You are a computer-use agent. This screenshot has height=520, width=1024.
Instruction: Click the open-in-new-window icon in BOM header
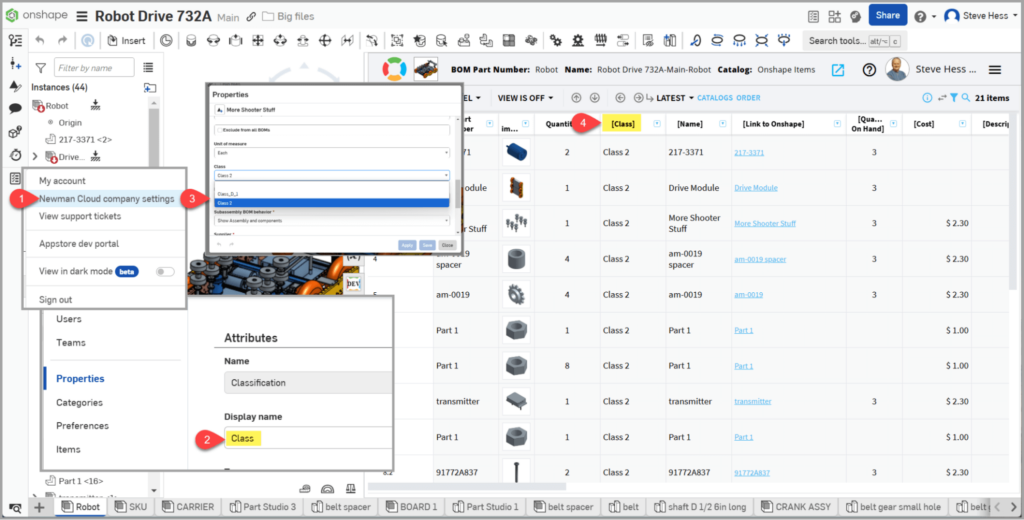(838, 70)
